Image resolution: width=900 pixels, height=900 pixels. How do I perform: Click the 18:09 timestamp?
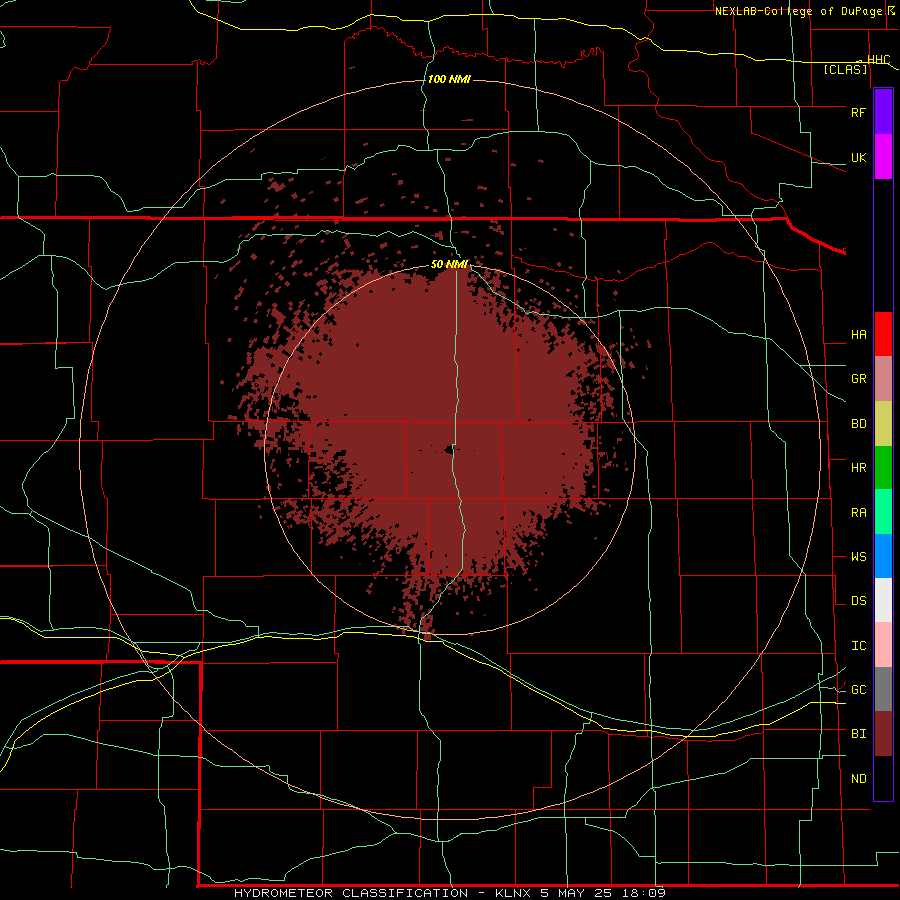tap(645, 893)
